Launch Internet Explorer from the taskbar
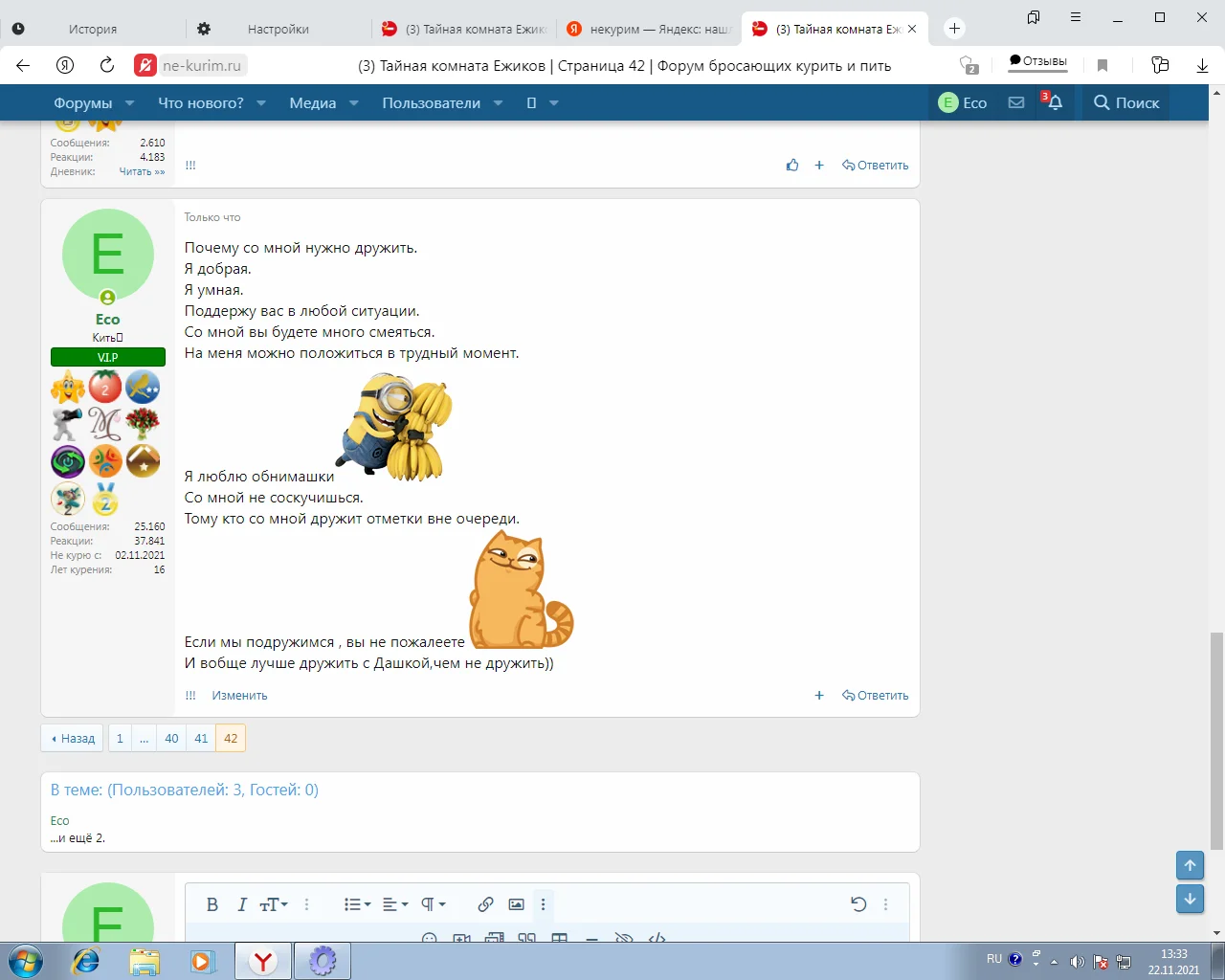Image resolution: width=1225 pixels, height=980 pixels. click(86, 961)
